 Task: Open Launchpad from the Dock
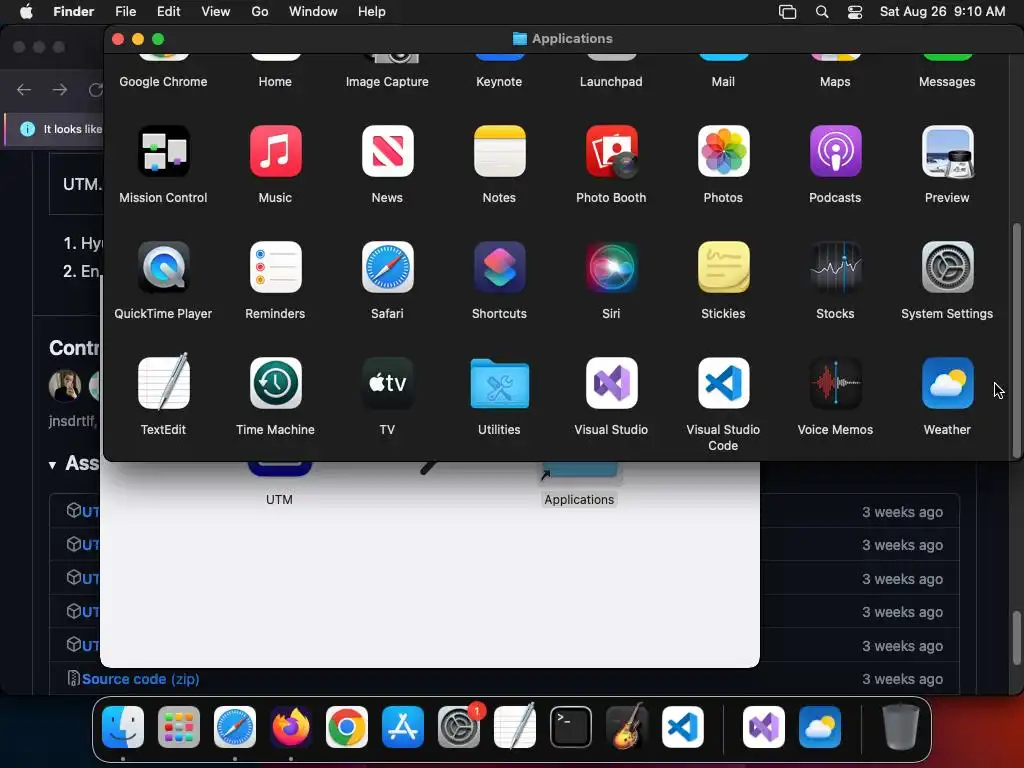(179, 727)
